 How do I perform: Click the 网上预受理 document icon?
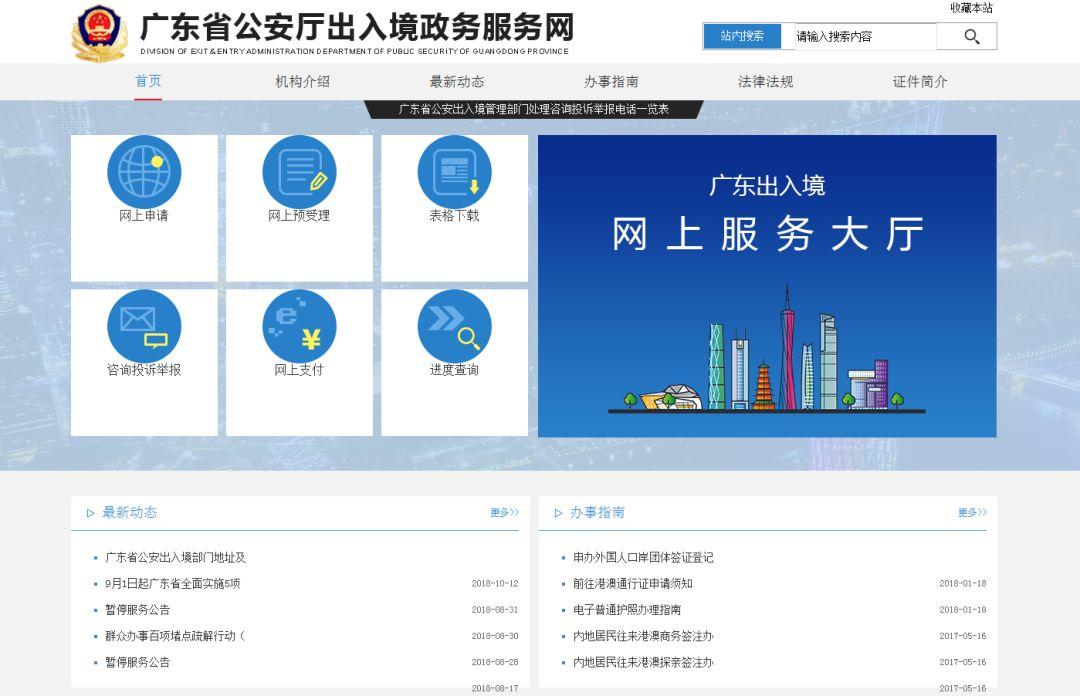click(299, 172)
